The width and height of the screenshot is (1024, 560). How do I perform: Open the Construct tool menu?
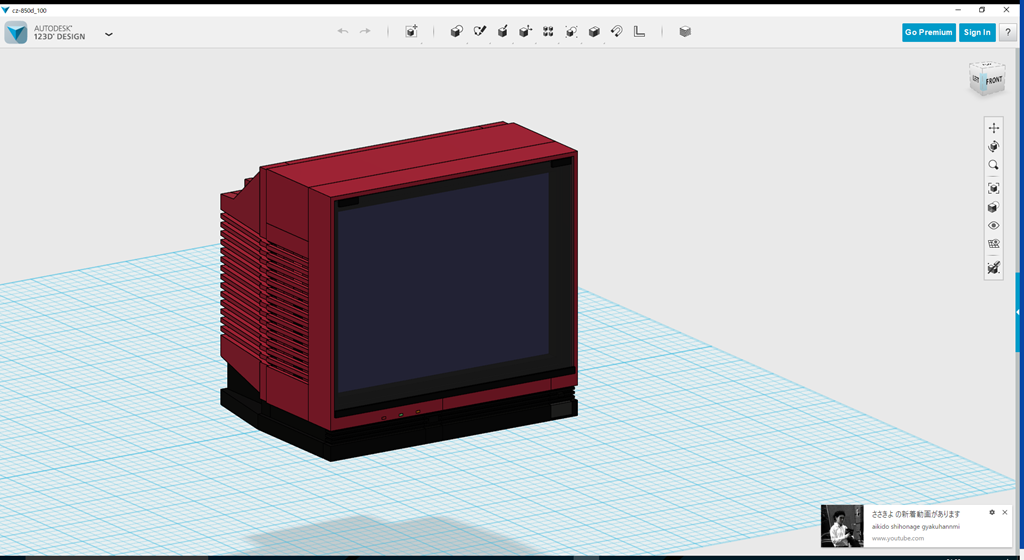[502, 32]
